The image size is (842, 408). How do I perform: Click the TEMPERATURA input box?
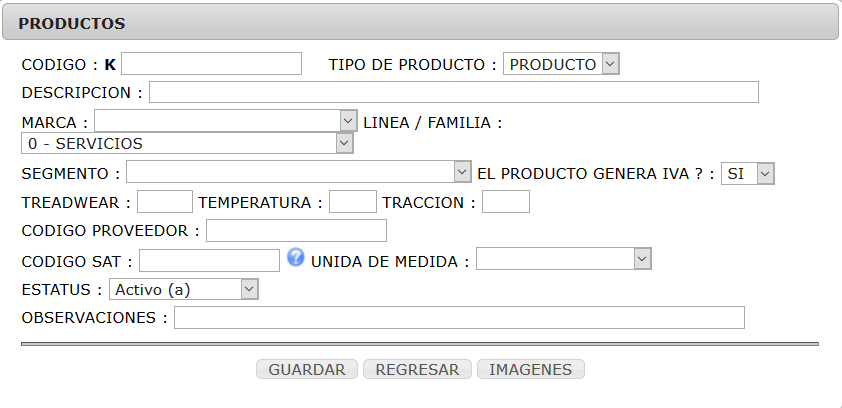click(x=353, y=201)
